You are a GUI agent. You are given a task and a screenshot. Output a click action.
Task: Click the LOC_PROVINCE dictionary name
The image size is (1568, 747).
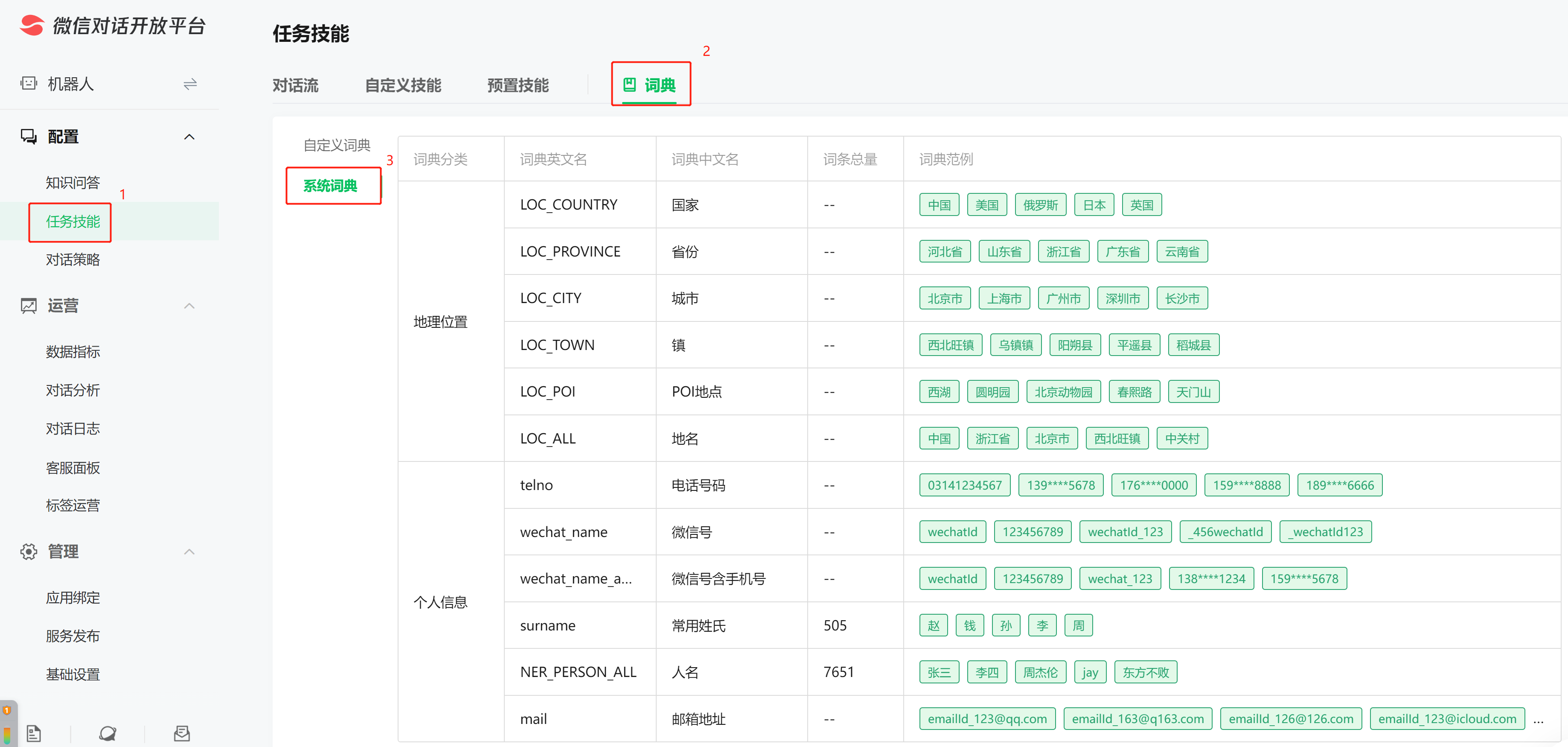tap(570, 251)
